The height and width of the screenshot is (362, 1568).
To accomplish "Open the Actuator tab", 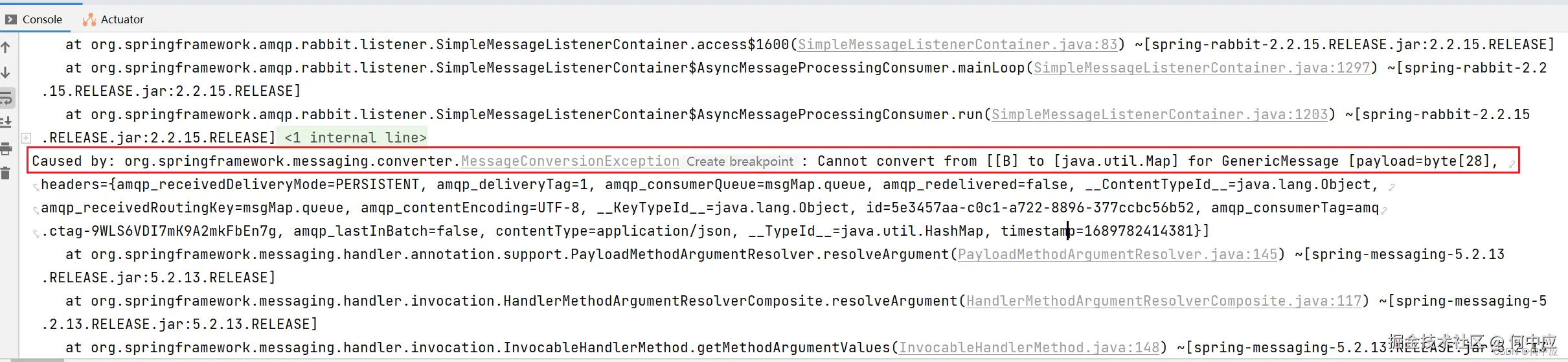I will click(122, 19).
